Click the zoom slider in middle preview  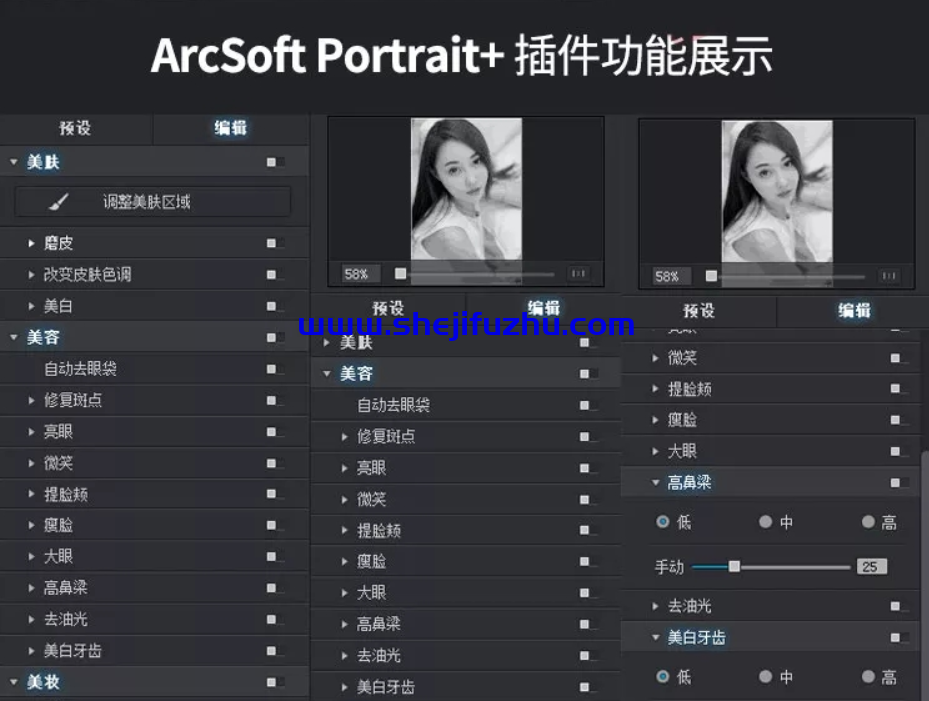(x=476, y=274)
